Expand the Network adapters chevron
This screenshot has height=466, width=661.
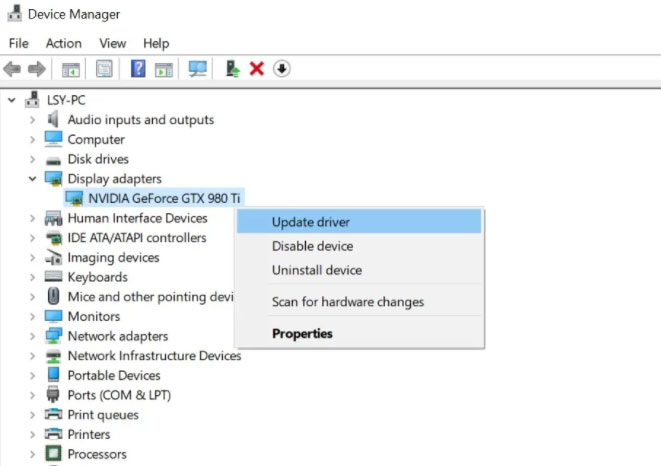32,336
